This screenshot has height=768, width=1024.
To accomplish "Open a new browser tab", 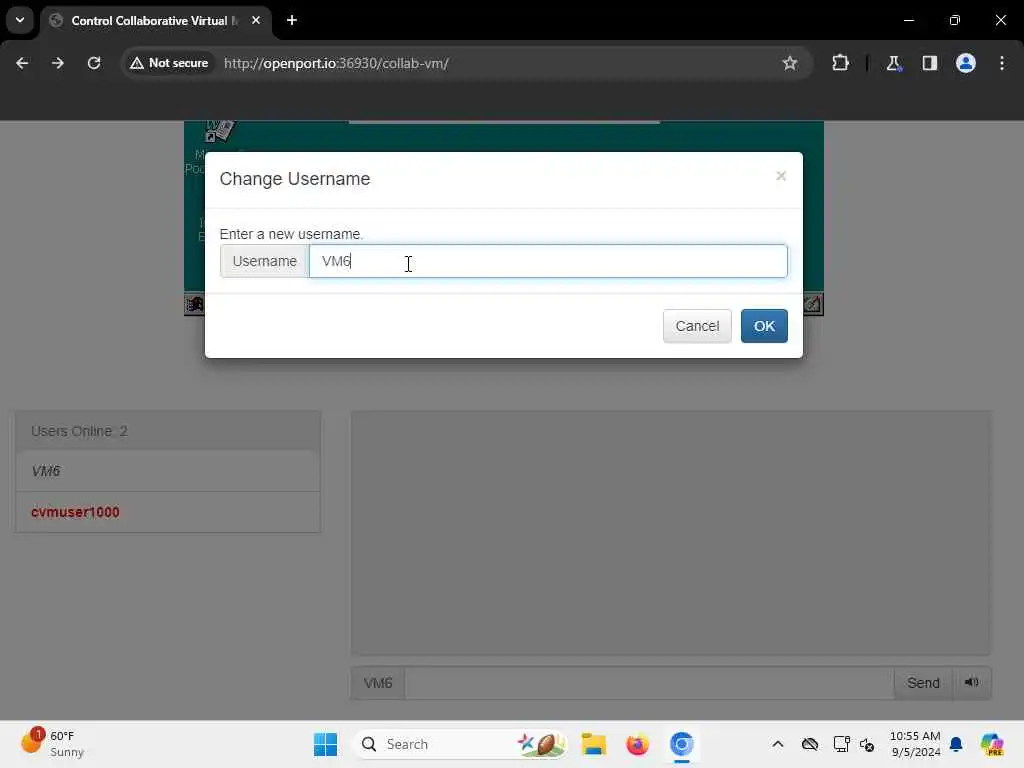I will 292,20.
